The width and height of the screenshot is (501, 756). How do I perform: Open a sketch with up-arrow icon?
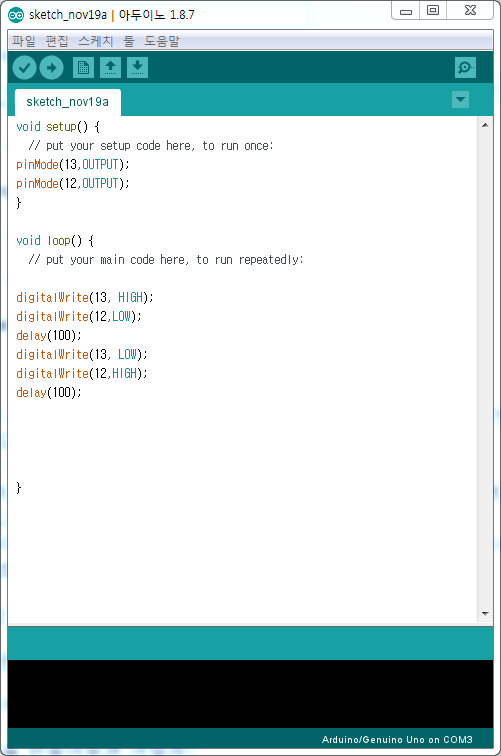[110, 68]
